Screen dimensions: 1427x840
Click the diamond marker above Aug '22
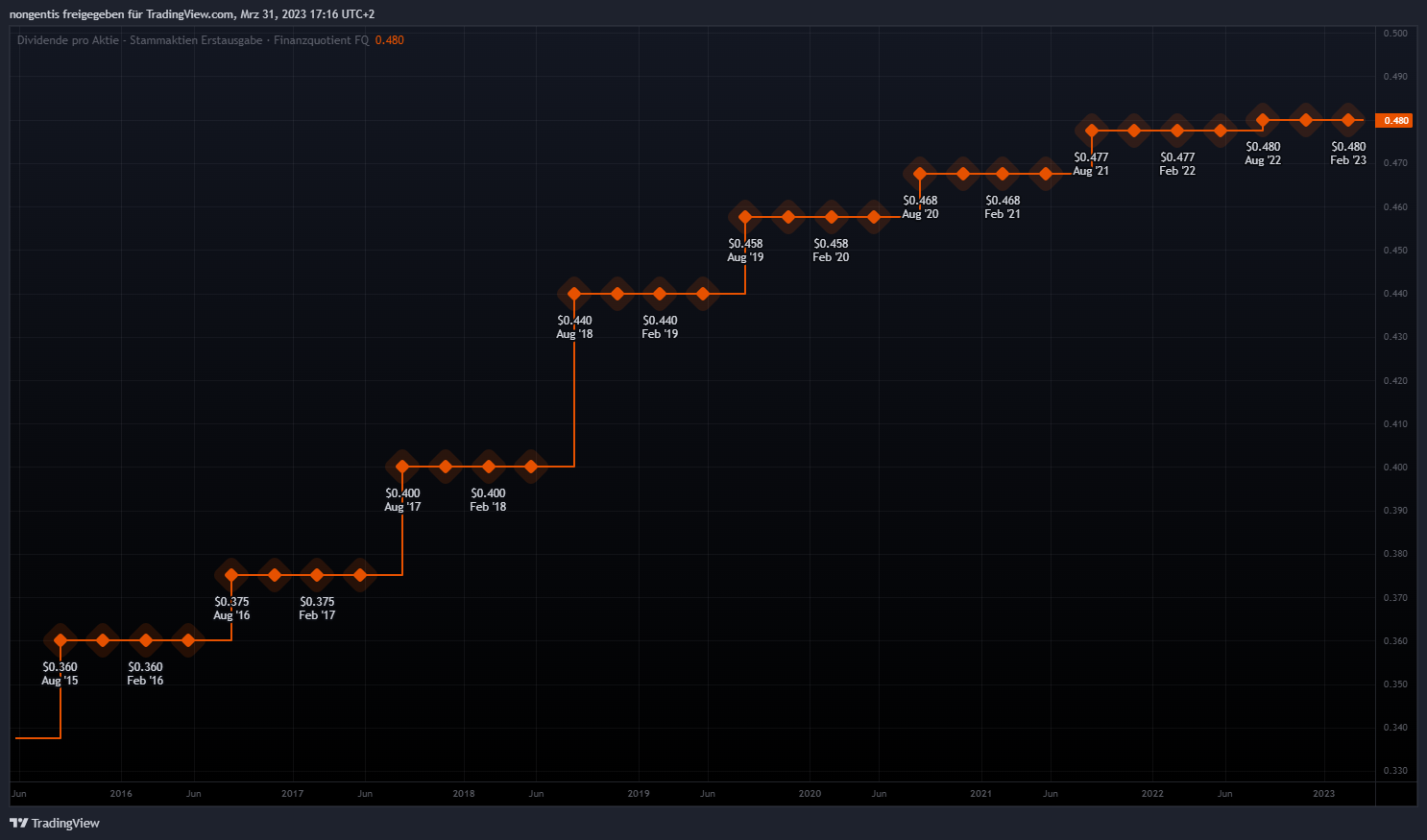[x=1263, y=120]
